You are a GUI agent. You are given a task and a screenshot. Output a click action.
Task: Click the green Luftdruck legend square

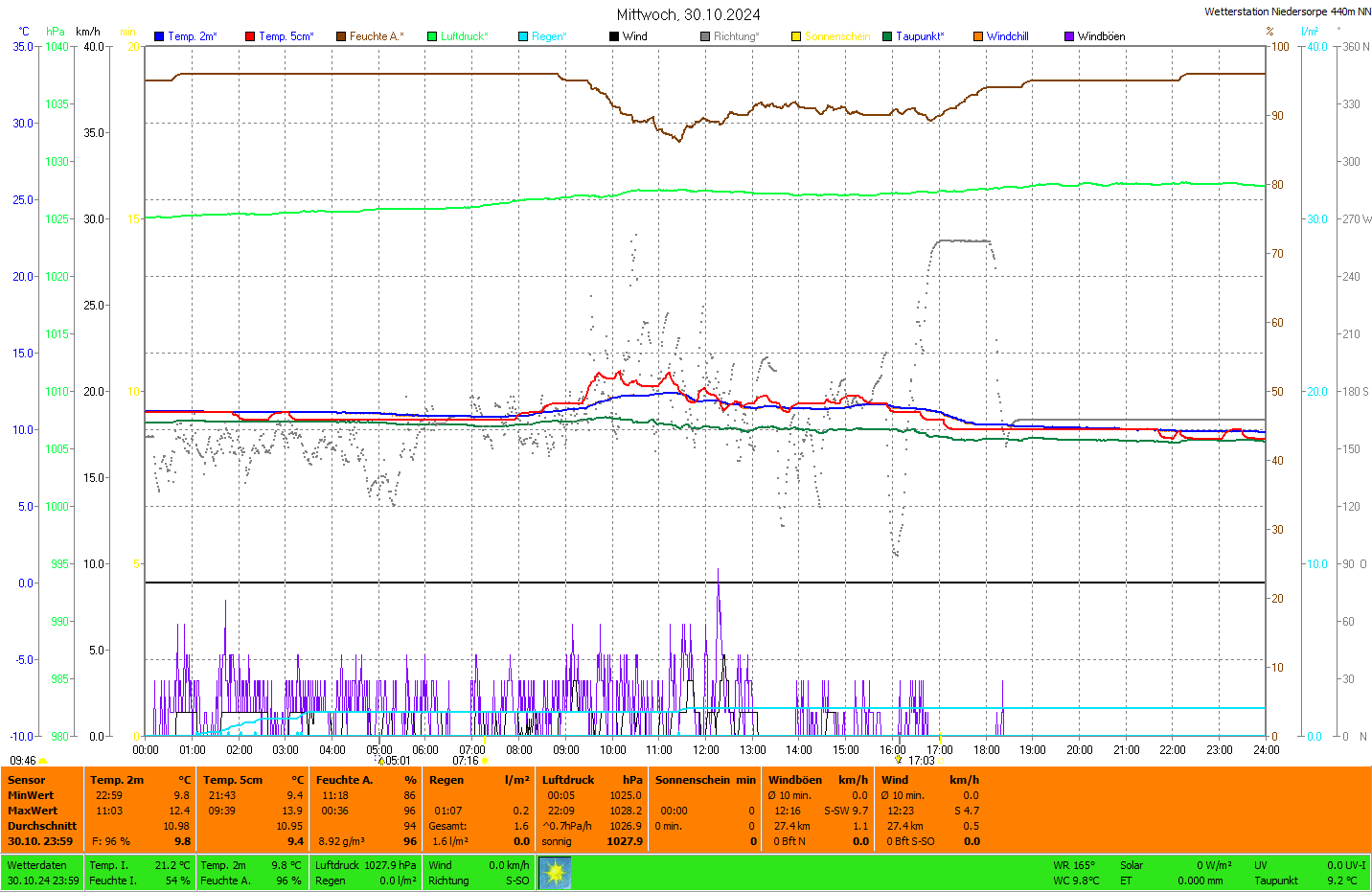(432, 36)
